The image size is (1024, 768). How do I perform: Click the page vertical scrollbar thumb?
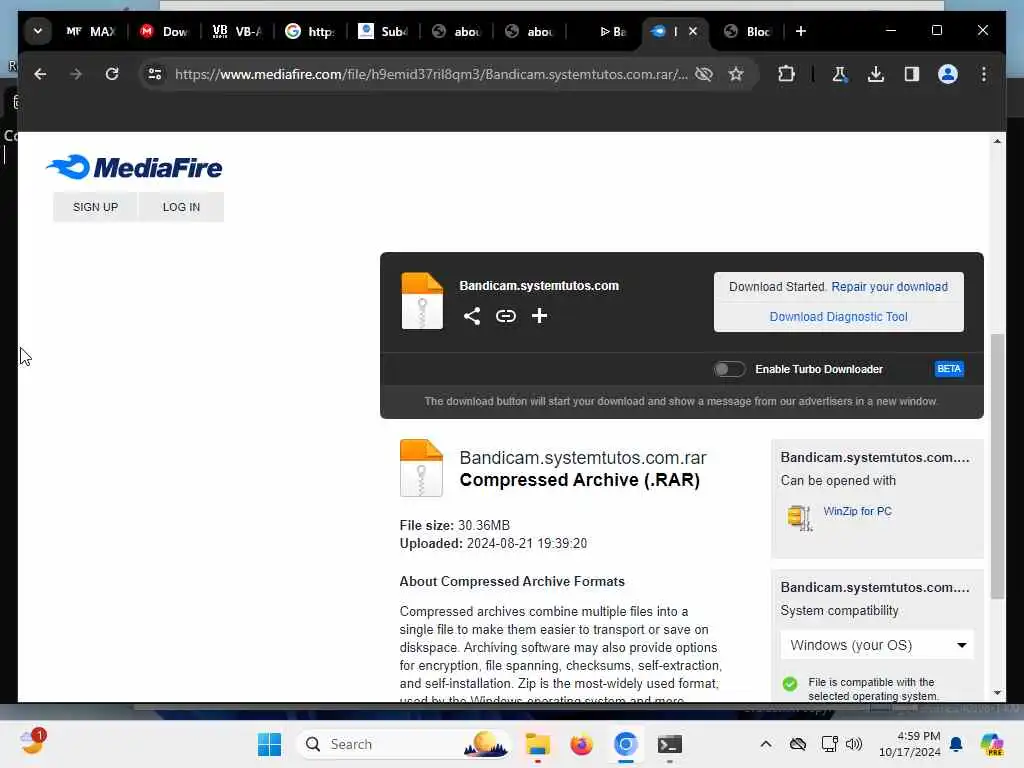point(997,466)
